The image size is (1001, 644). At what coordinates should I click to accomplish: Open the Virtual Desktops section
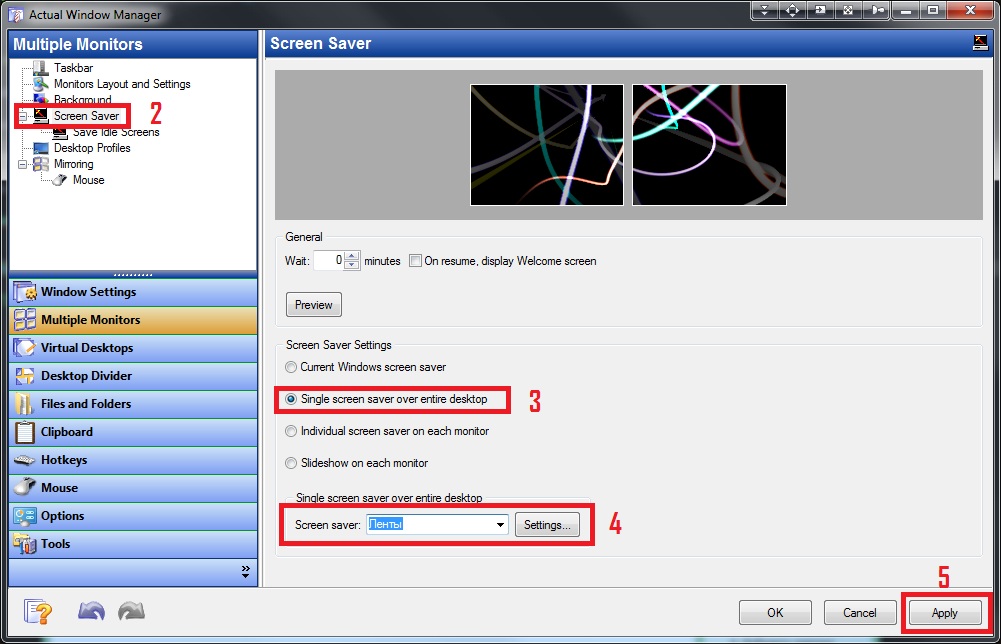tap(133, 348)
